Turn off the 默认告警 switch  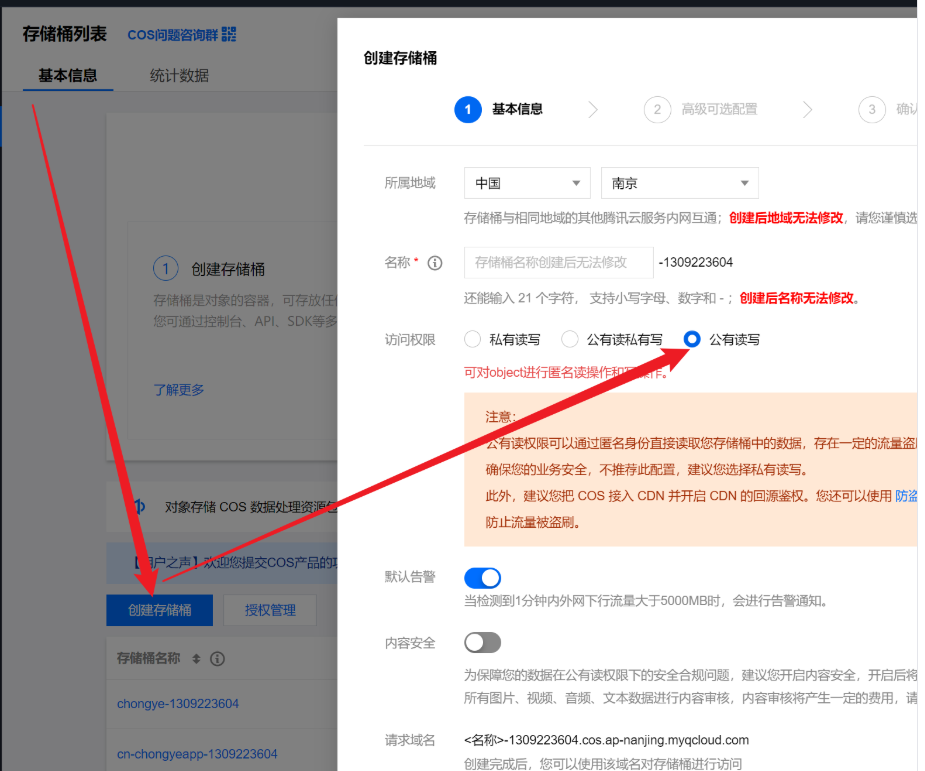[483, 578]
